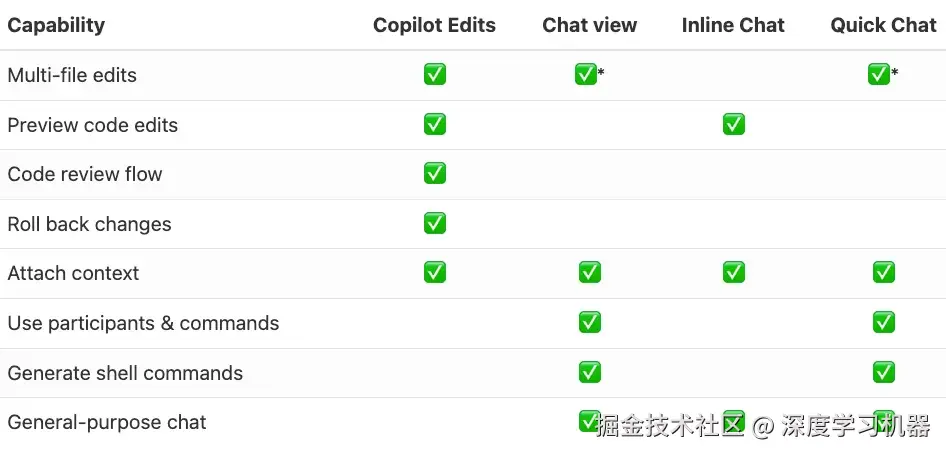The height and width of the screenshot is (455, 946).
Task: Click the General-purpose chat row label
Action: (x=107, y=422)
